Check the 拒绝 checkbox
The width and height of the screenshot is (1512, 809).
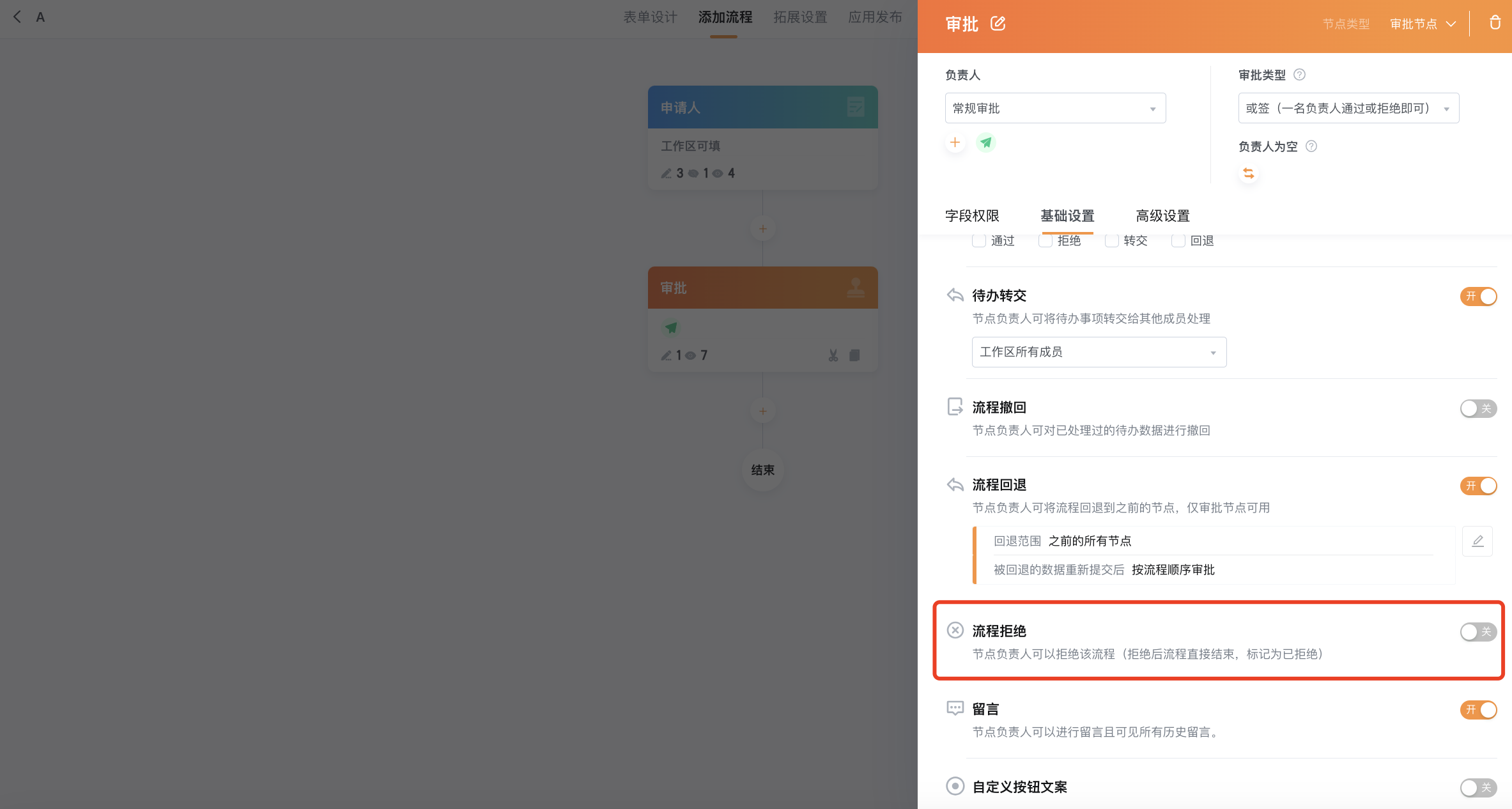1045,241
